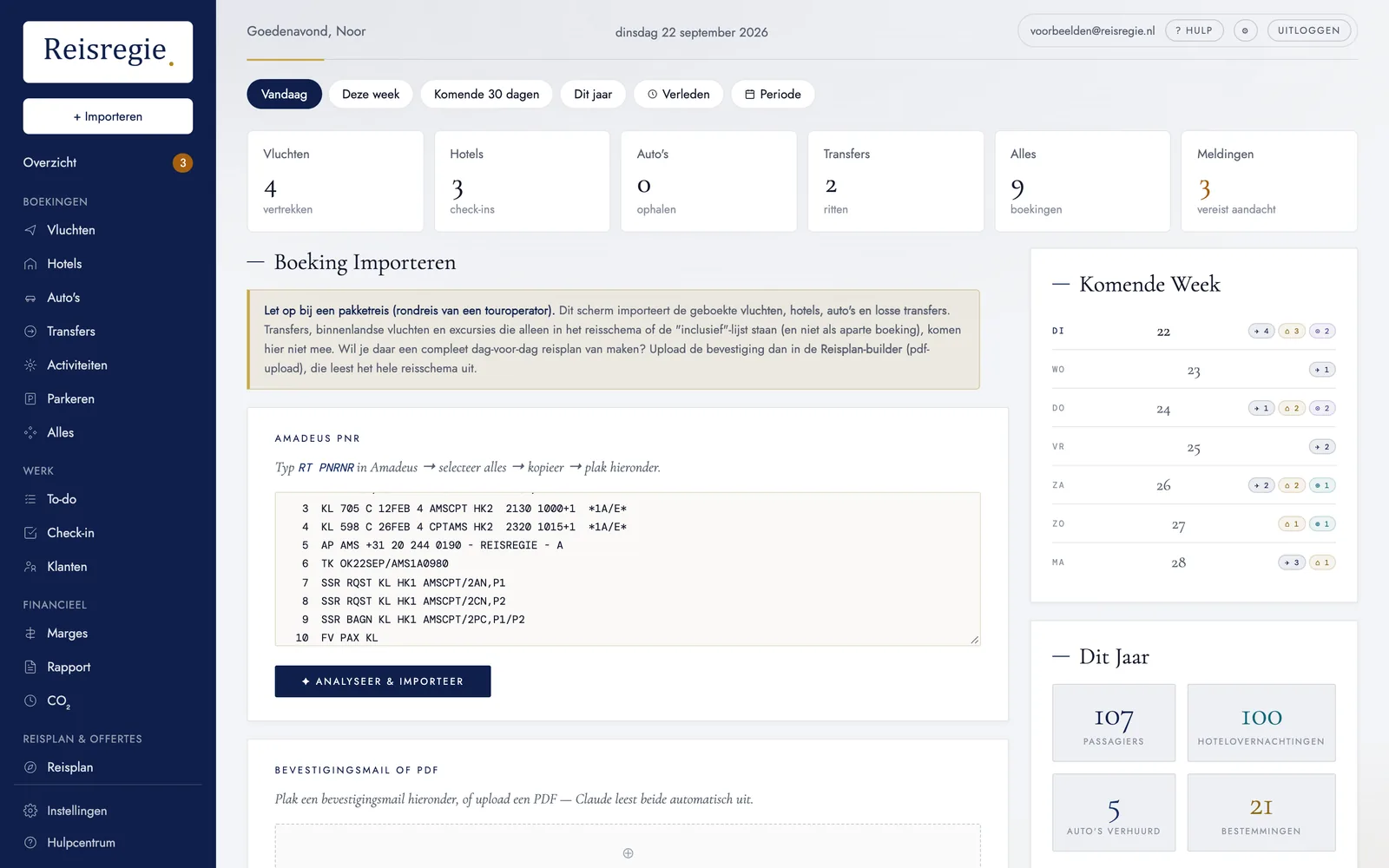This screenshot has width=1389, height=868.
Task: Click the 21 Bestemmingen tile
Action: 1261,812
